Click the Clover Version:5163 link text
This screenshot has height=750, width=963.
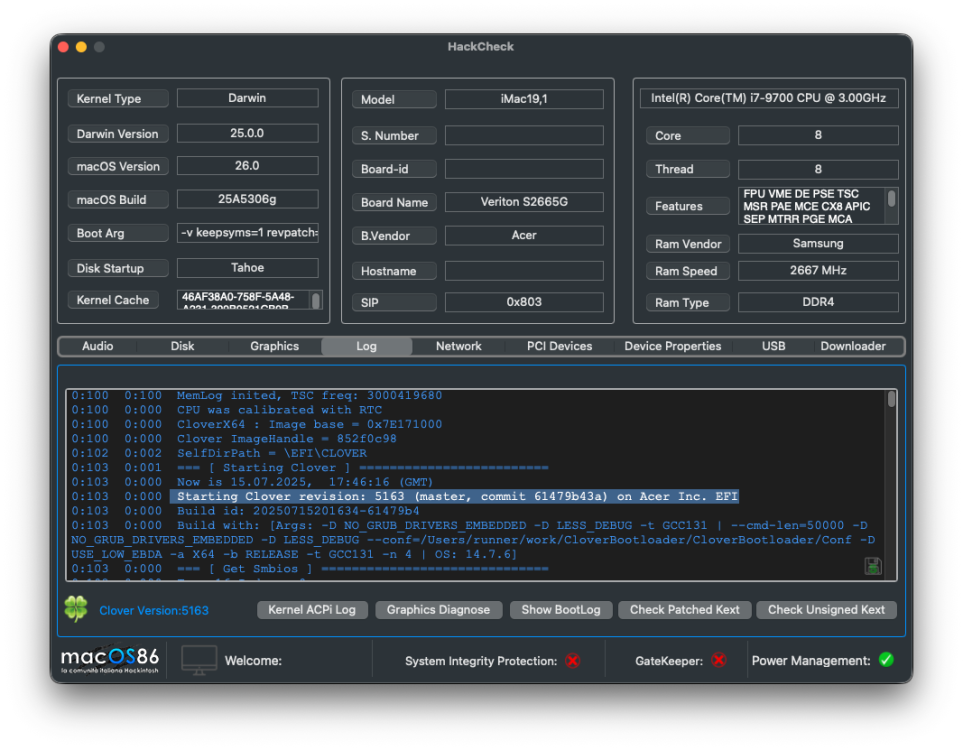point(154,611)
